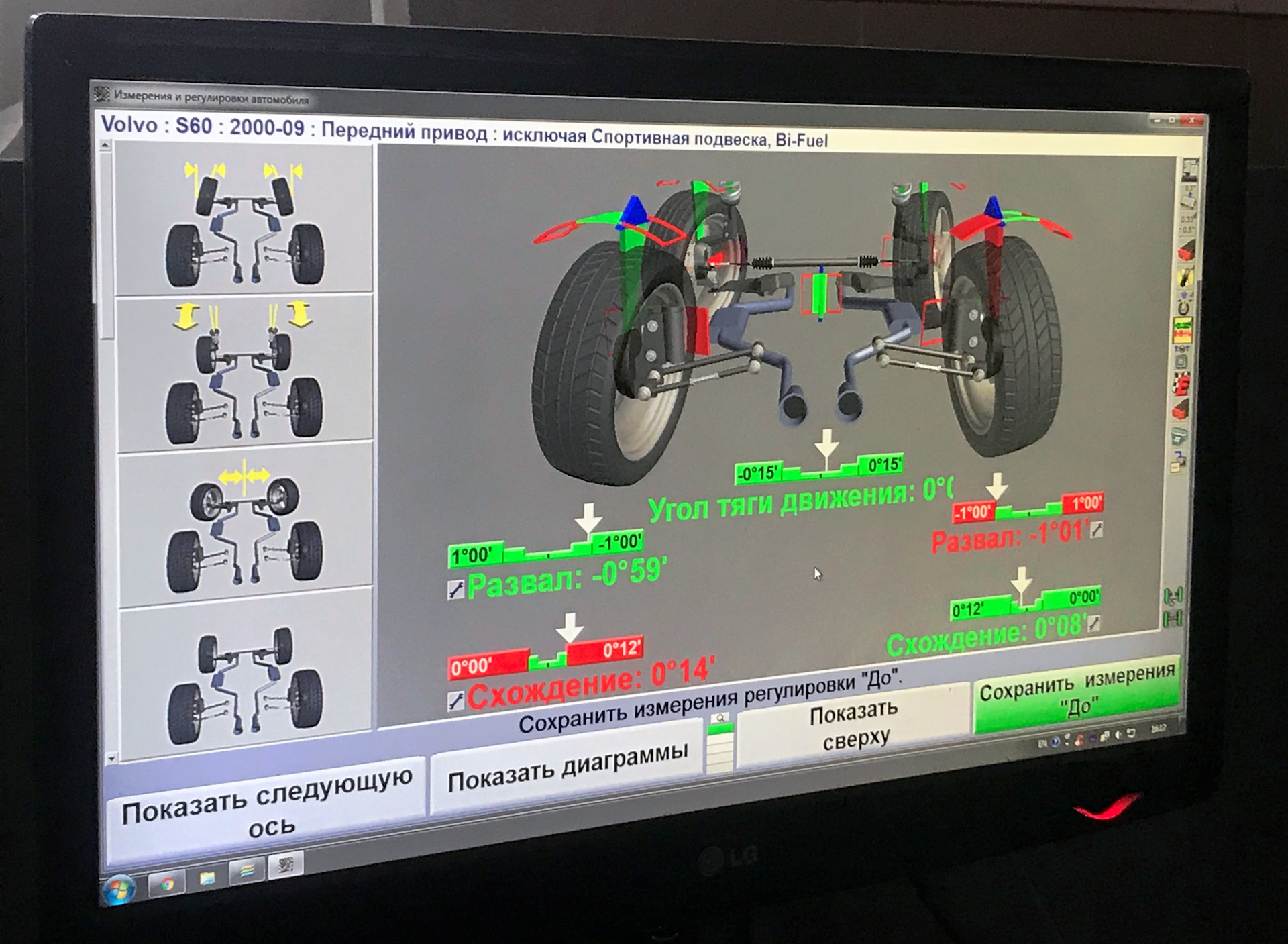Click the red sensor icon below the checkered flag
The width and height of the screenshot is (1288, 944).
click(x=1181, y=409)
